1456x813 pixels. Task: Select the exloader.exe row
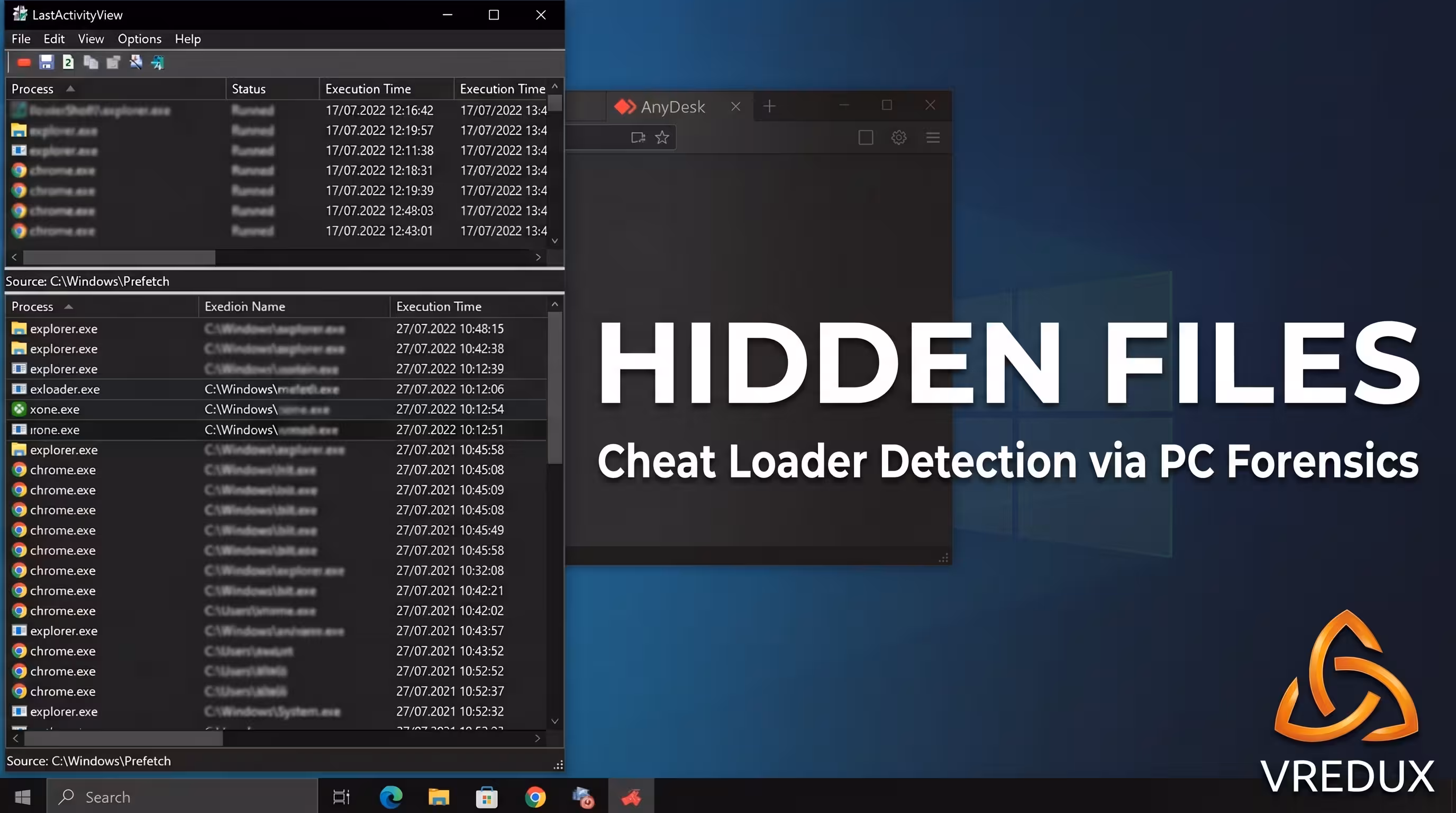pos(276,389)
